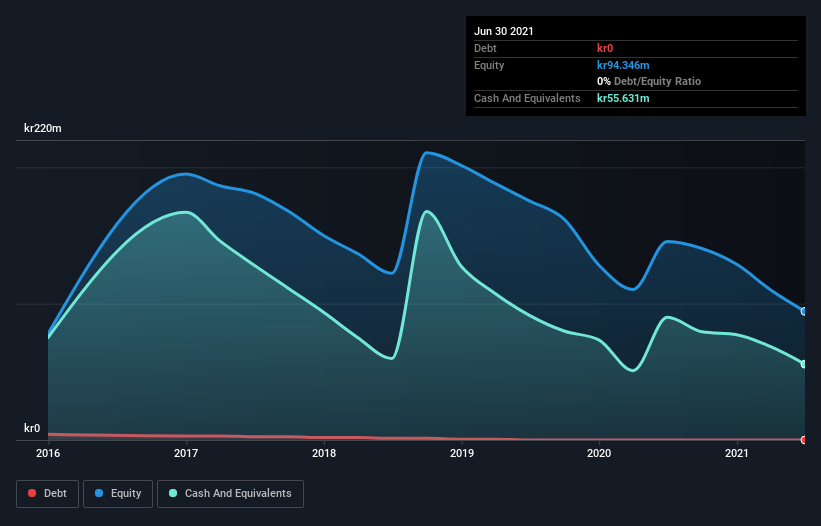Click the 0% Debt/Equity Ratio text
Screen dimensions: 821x526
point(649,81)
